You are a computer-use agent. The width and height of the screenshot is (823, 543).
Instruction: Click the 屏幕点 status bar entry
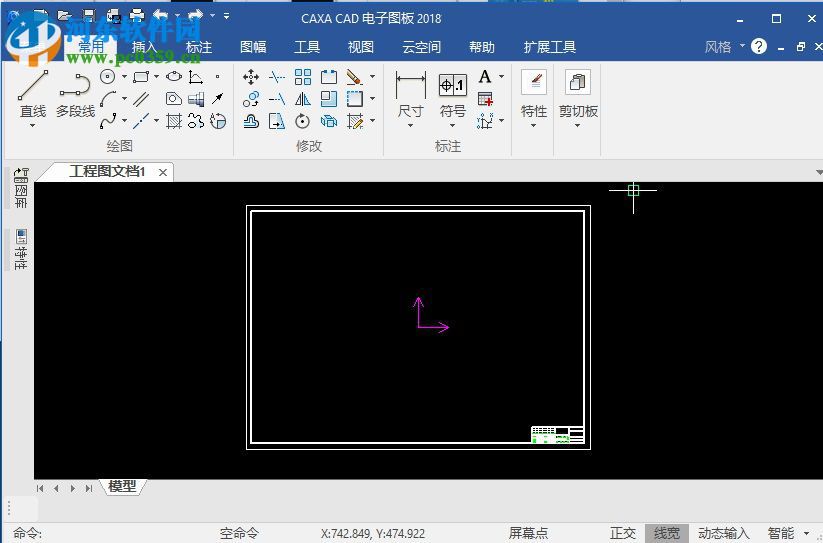[x=528, y=533]
